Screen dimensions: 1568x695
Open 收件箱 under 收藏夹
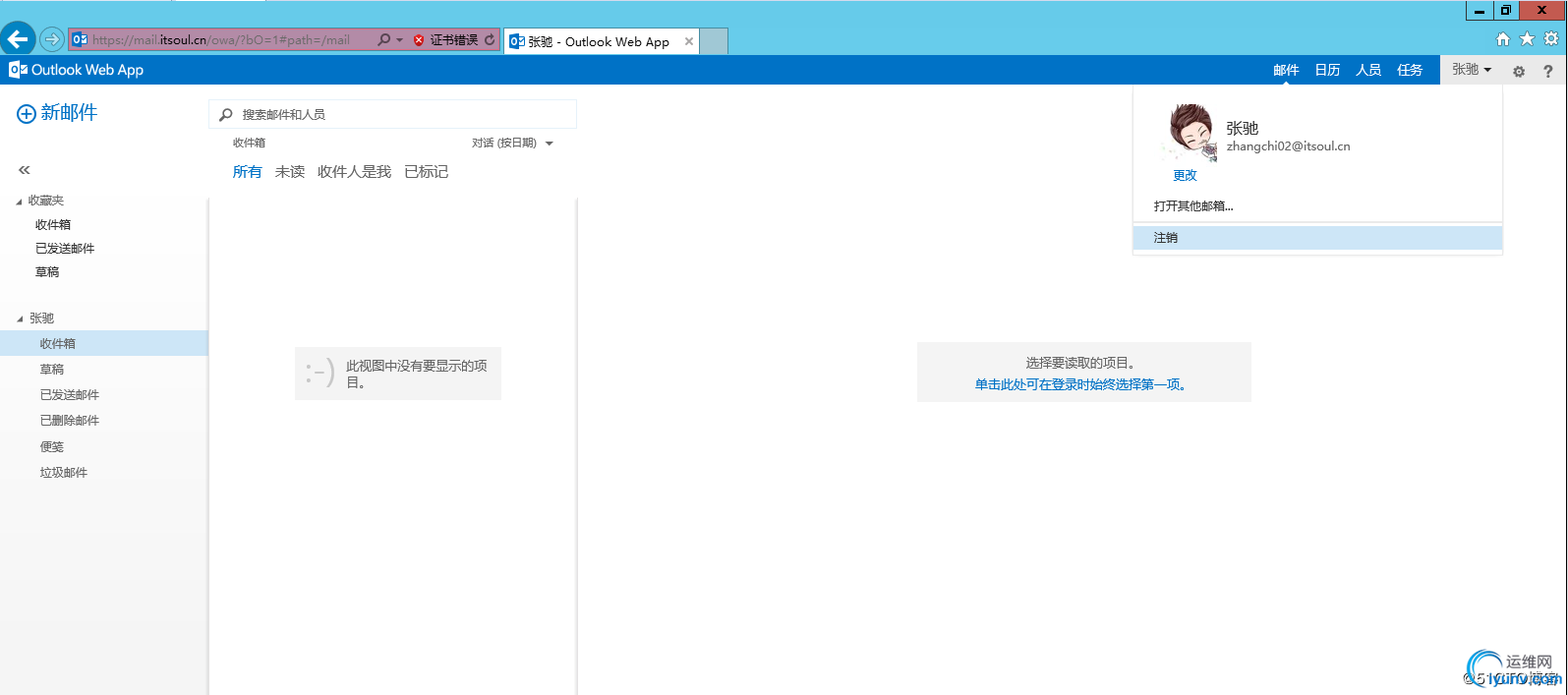[53, 225]
